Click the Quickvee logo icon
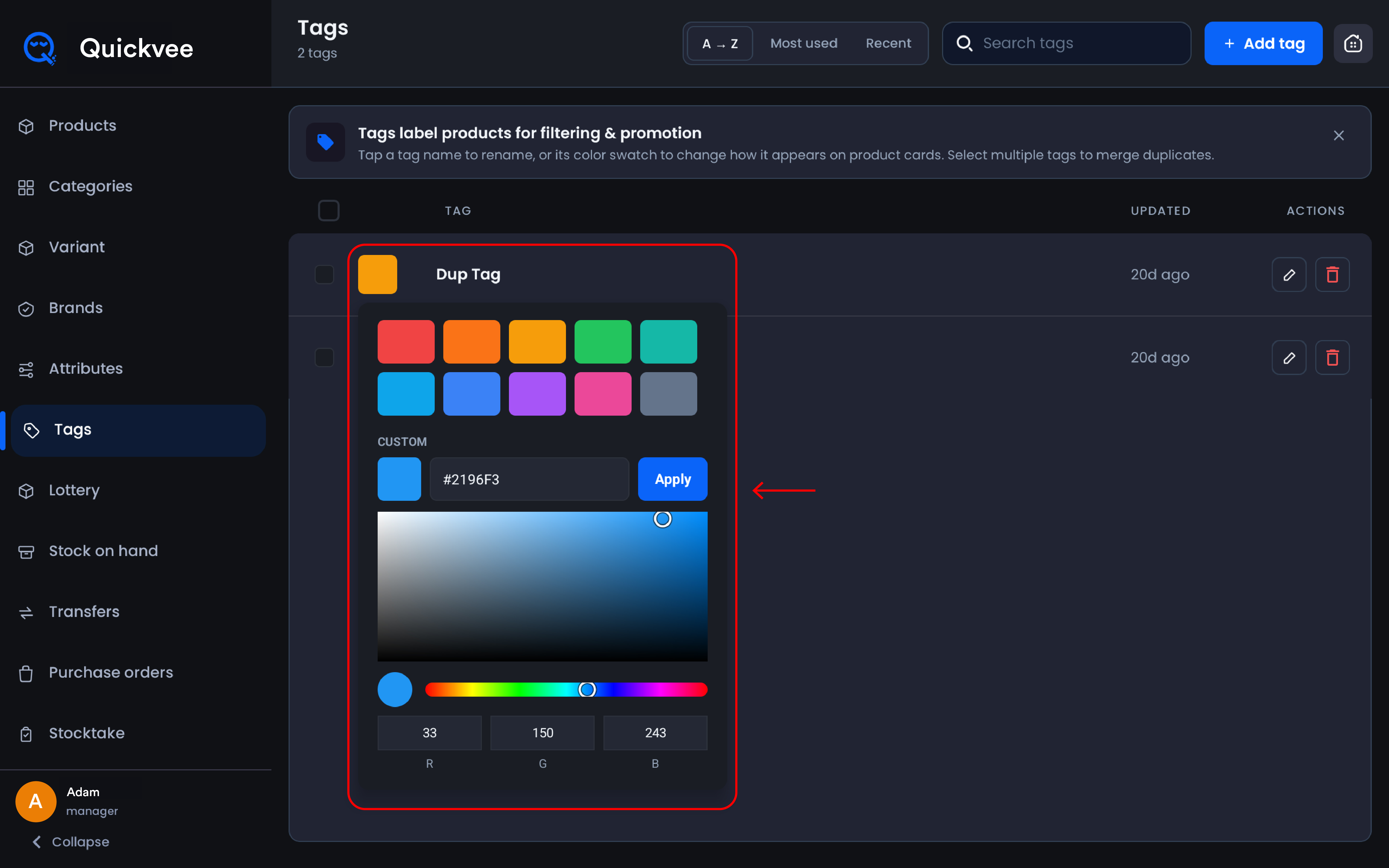The height and width of the screenshot is (868, 1389). (x=40, y=48)
